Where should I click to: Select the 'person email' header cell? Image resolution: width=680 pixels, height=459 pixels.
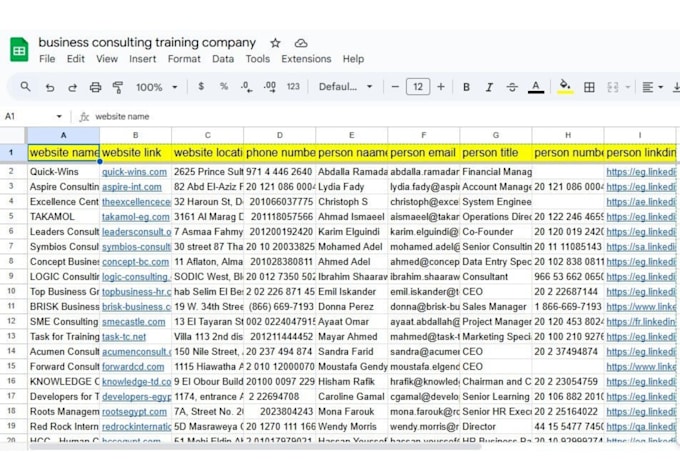click(424, 153)
